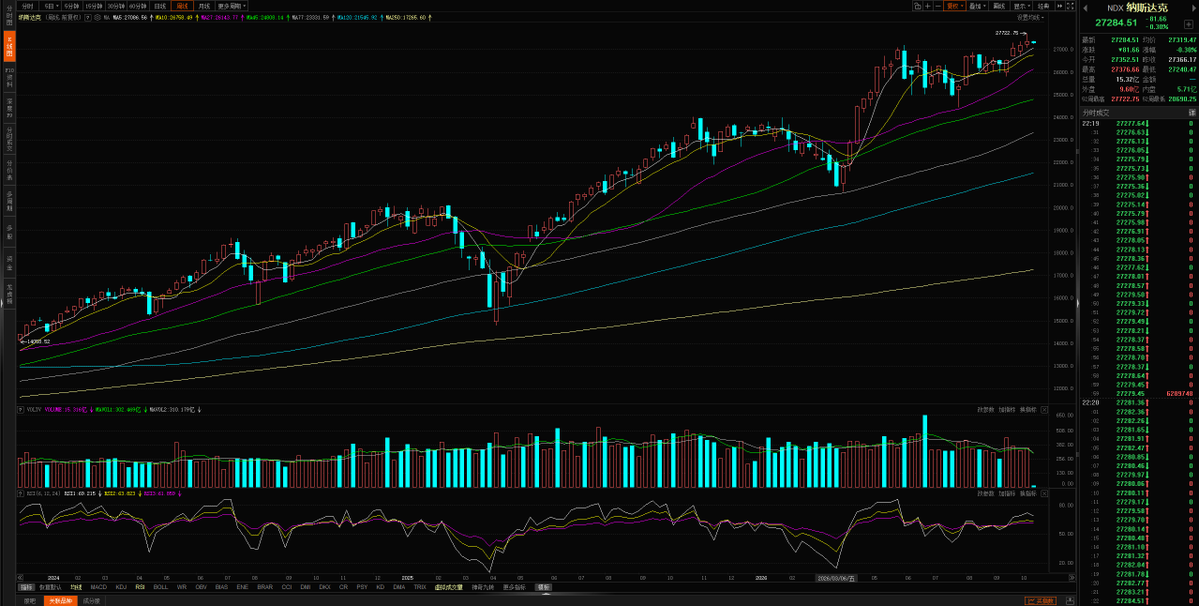Click 换指标 in volume panel
The width and height of the screenshot is (1199, 606).
pos(1027,410)
